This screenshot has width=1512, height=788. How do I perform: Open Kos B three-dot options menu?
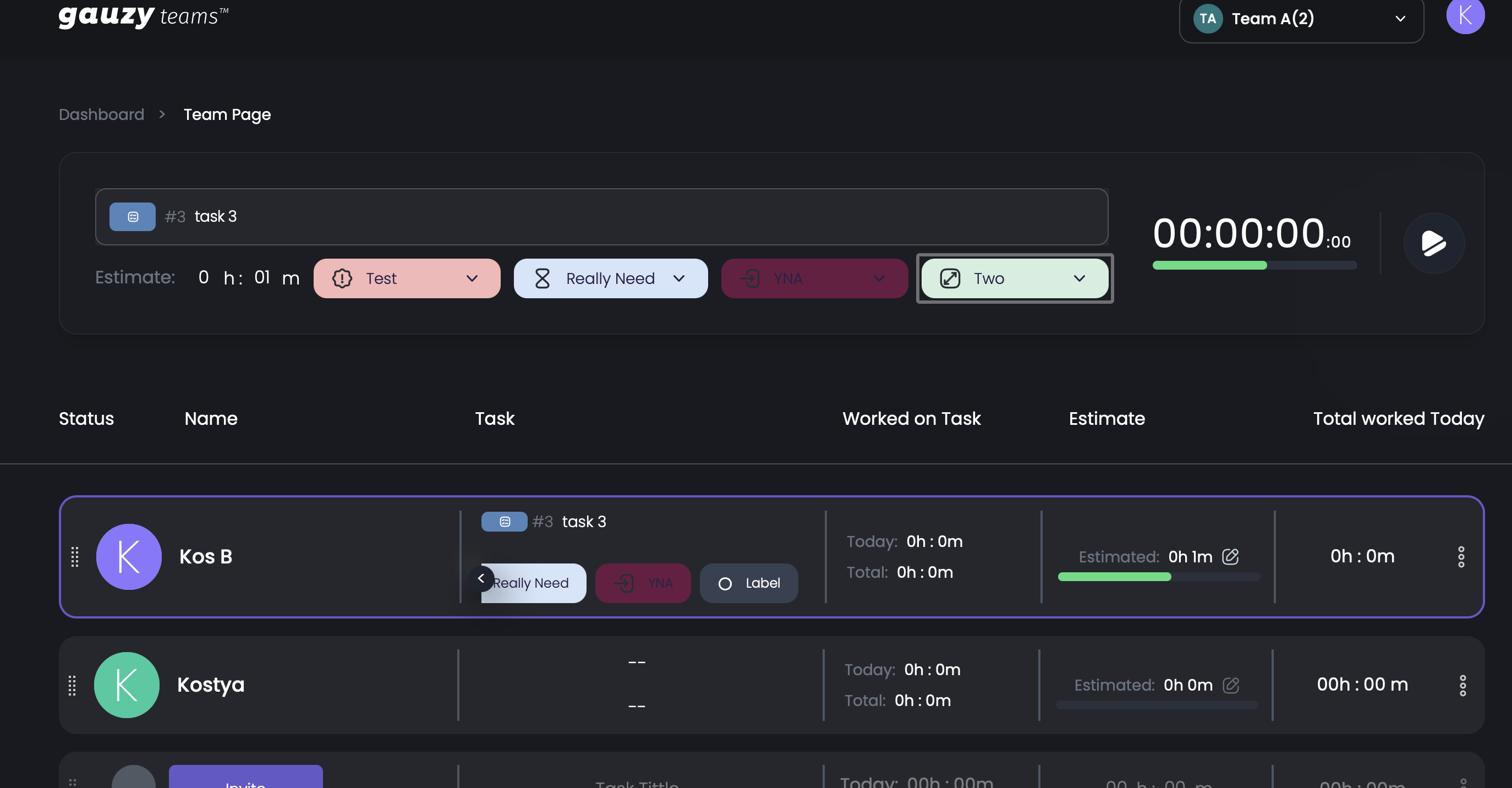click(x=1461, y=557)
